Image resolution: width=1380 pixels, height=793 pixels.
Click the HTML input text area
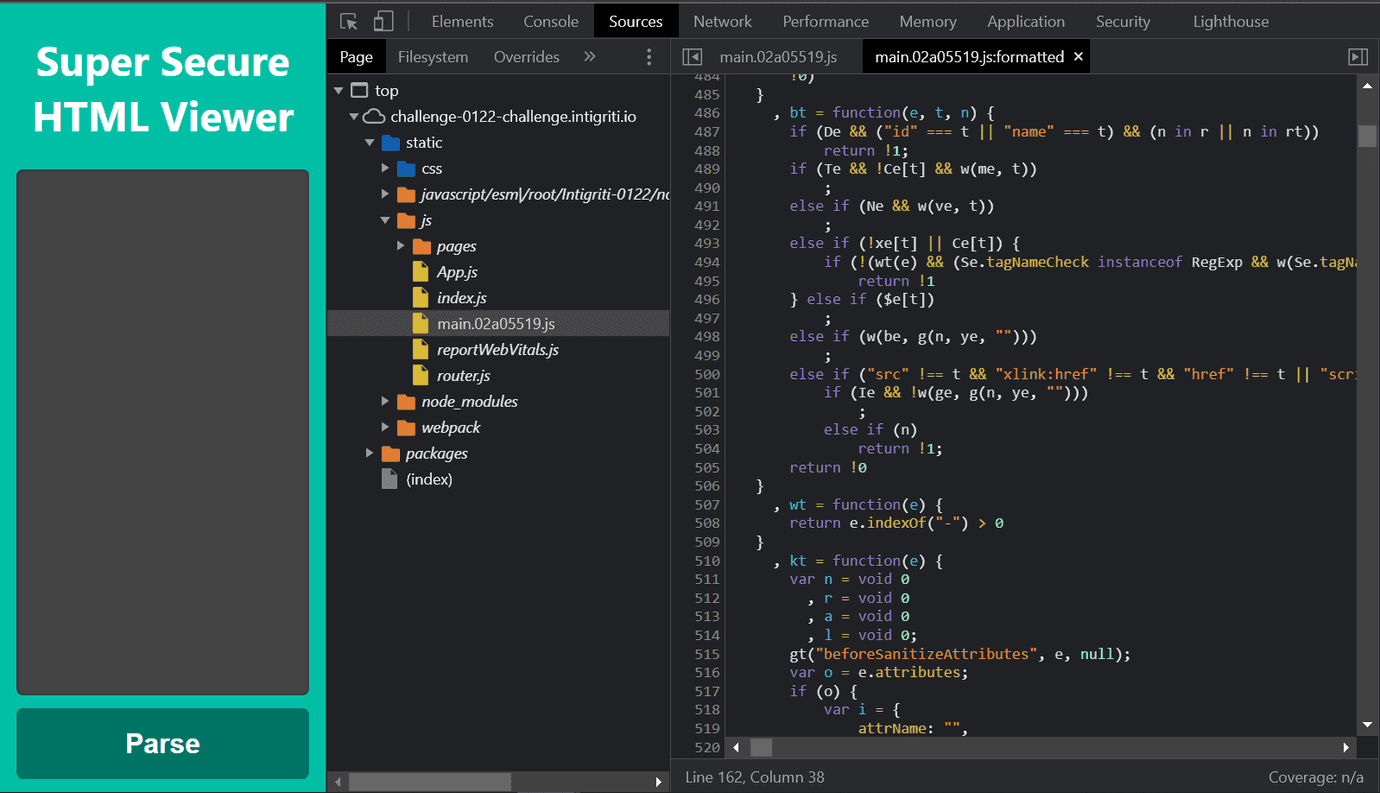162,432
